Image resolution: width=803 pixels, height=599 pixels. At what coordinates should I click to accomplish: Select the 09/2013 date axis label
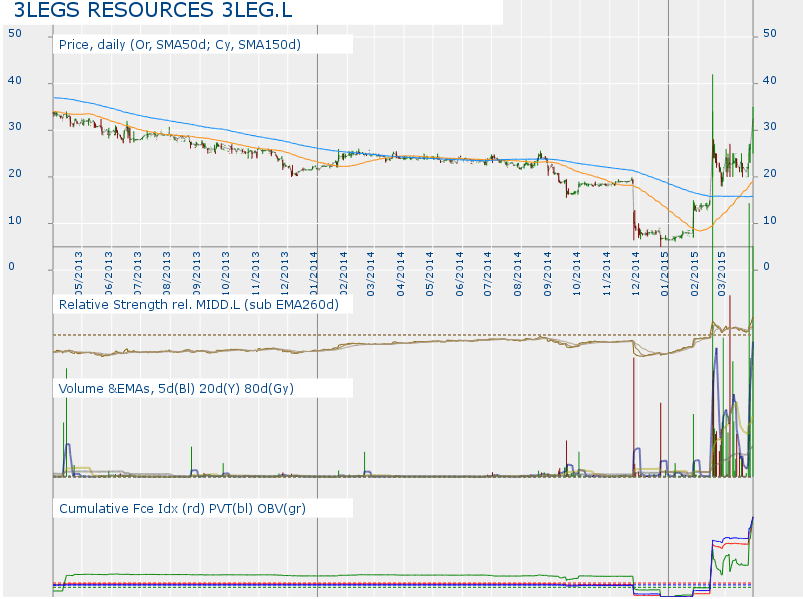pos(197,274)
